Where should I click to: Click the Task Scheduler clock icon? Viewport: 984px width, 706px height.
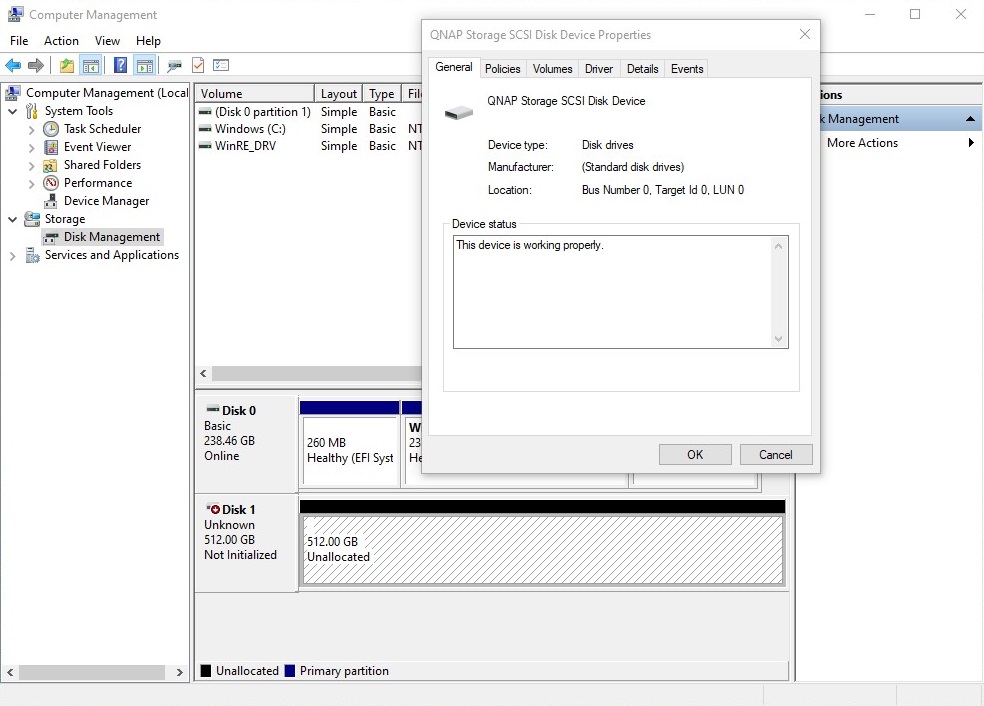(x=51, y=129)
